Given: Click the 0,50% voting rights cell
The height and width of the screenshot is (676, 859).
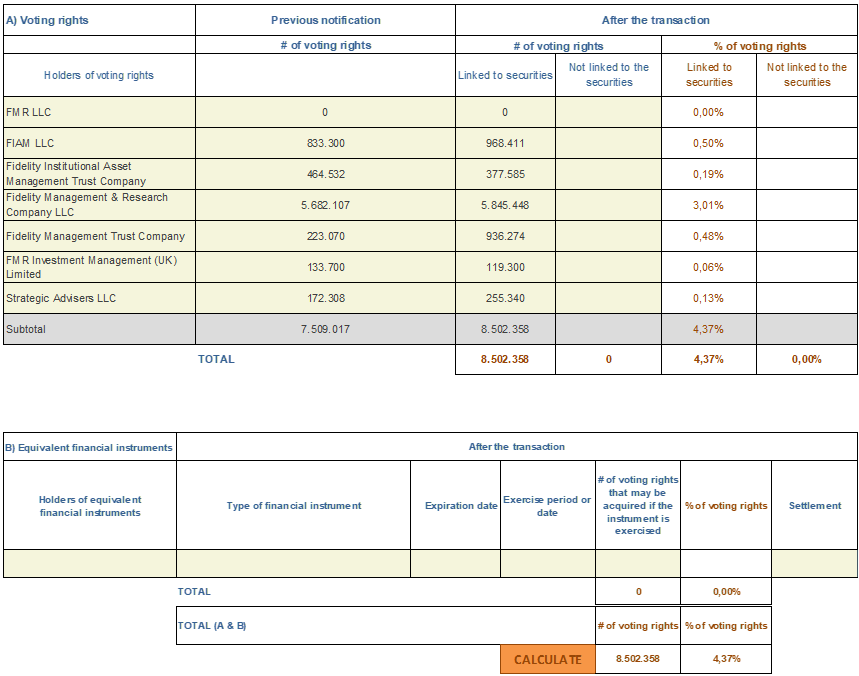Looking at the screenshot, I should [x=709, y=143].
